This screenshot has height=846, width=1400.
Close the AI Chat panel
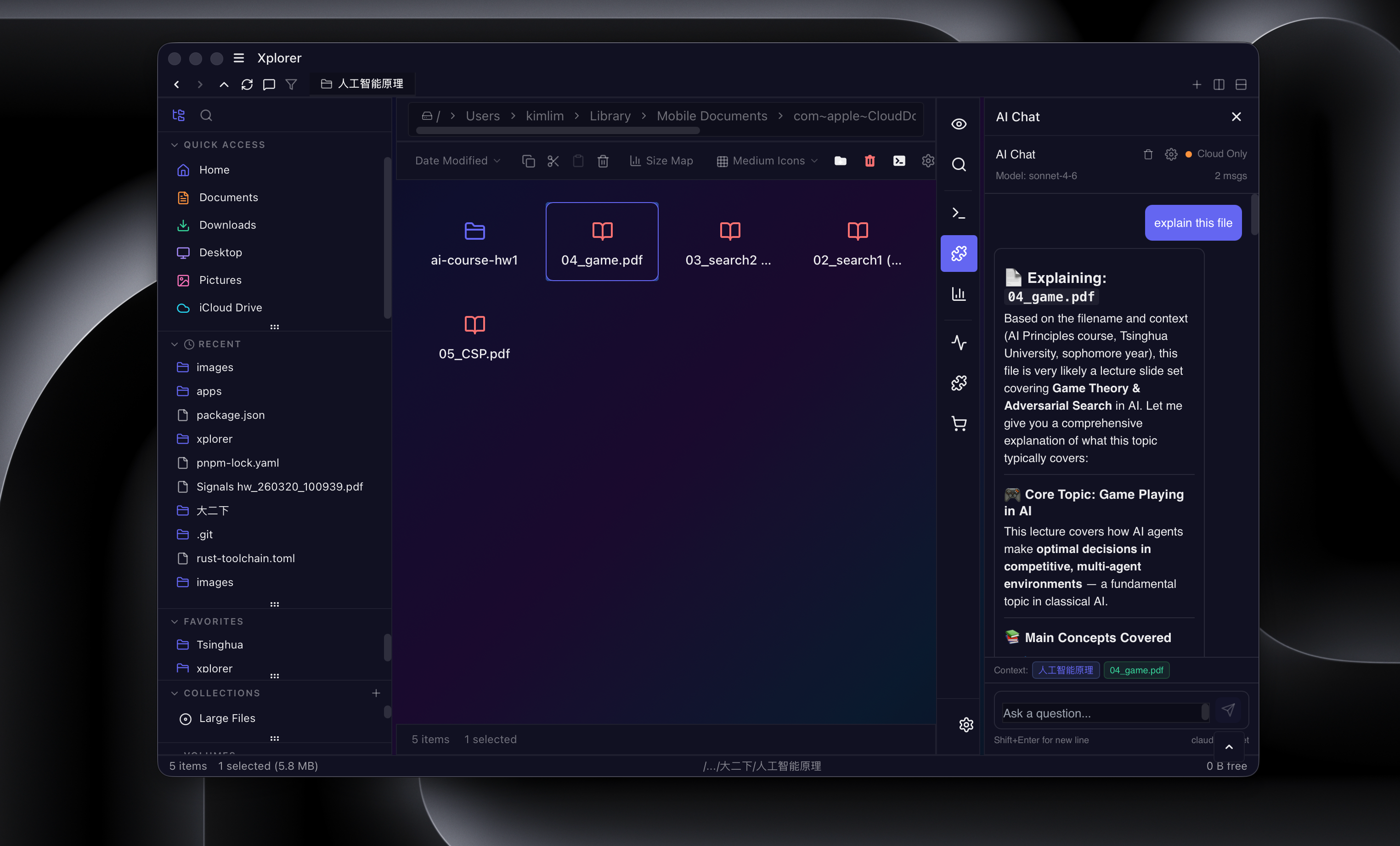1236,117
